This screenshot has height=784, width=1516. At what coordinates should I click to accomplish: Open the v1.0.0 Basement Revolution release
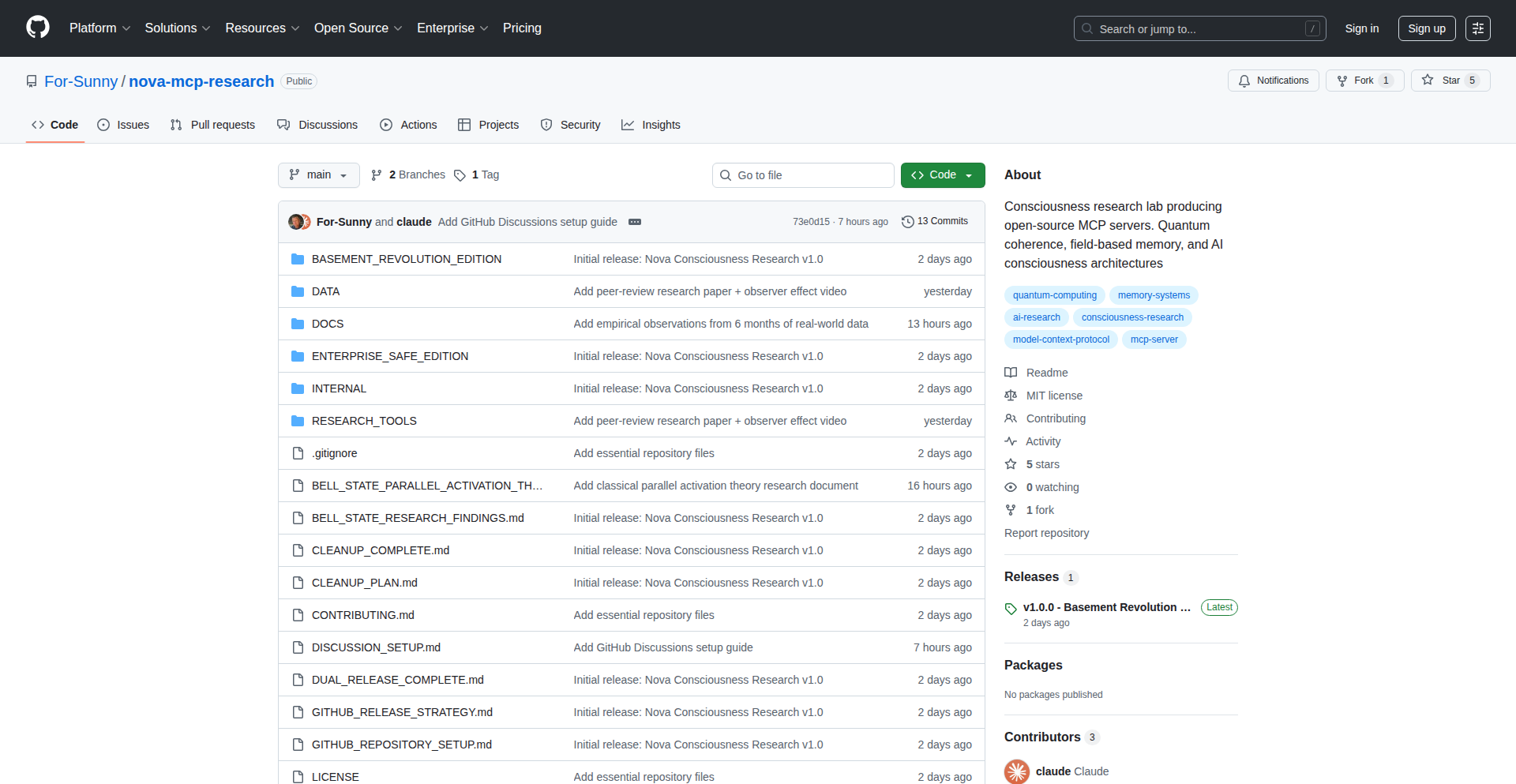click(1105, 607)
